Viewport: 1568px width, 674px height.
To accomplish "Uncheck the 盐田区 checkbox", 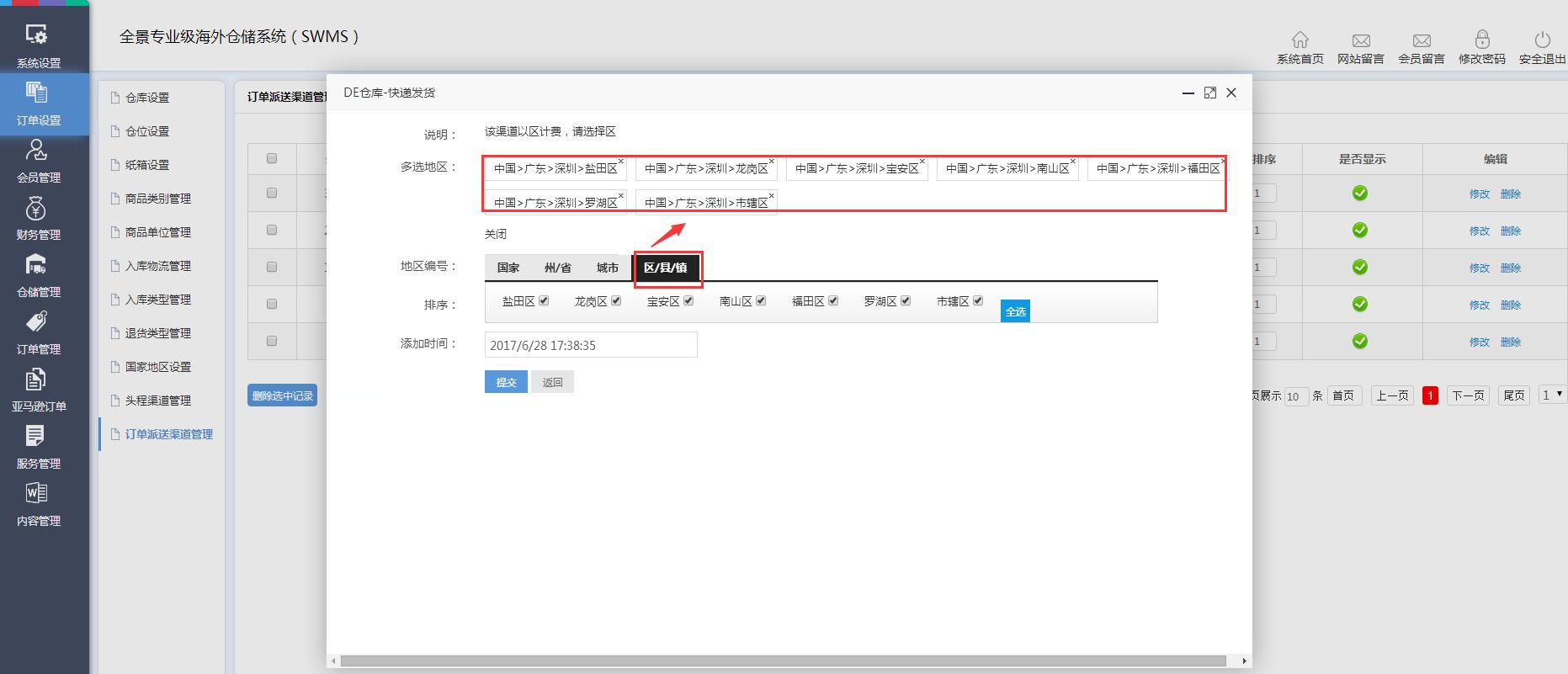I will [544, 300].
